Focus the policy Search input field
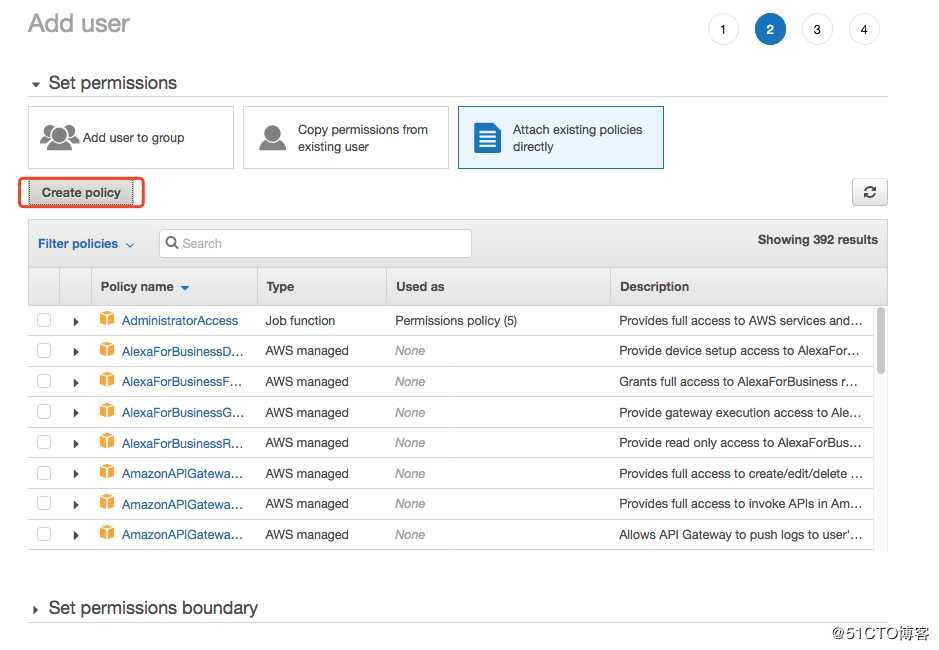Image resolution: width=939 pixels, height=650 pixels. coord(315,243)
